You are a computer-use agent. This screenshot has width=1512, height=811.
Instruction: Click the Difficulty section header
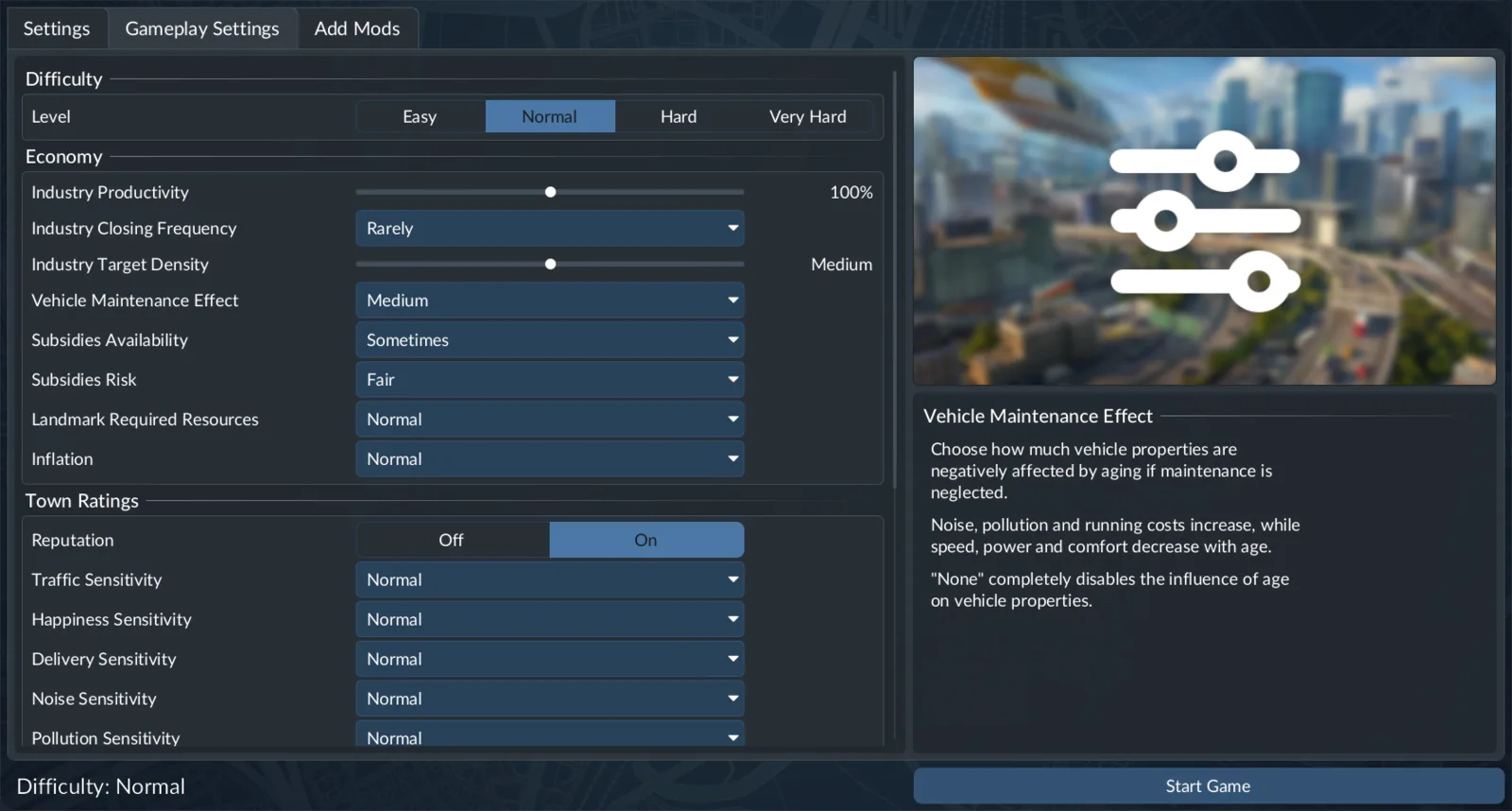[64, 78]
